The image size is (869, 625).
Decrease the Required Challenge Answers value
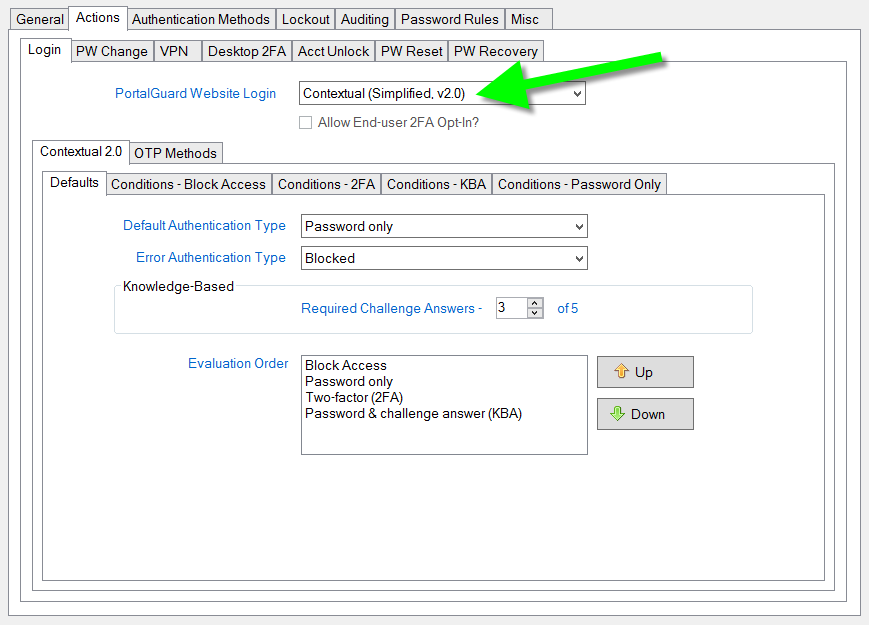535,313
